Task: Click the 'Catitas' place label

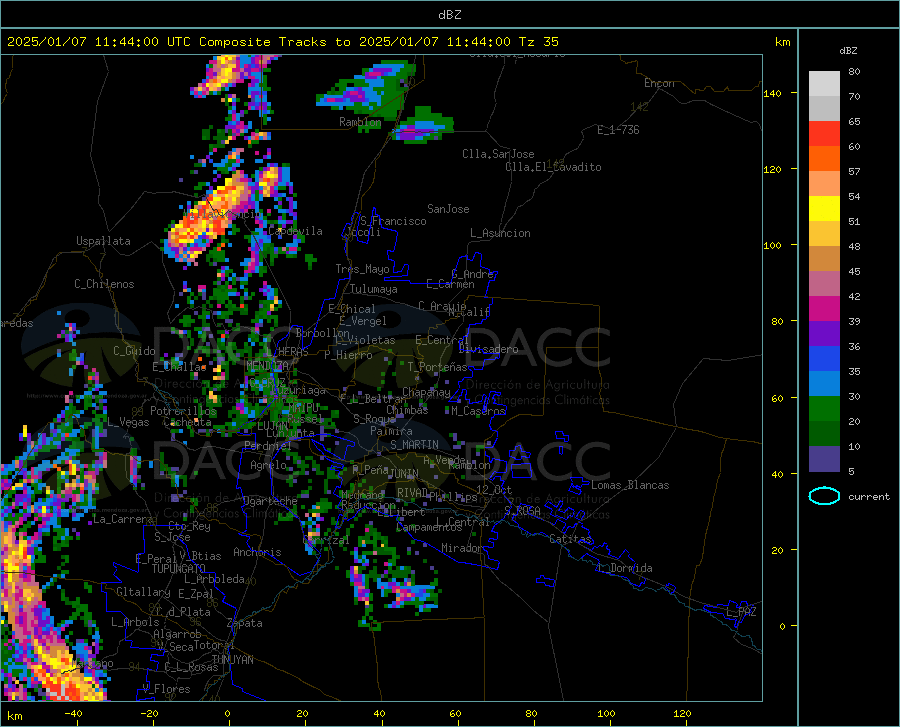Action: tap(570, 539)
